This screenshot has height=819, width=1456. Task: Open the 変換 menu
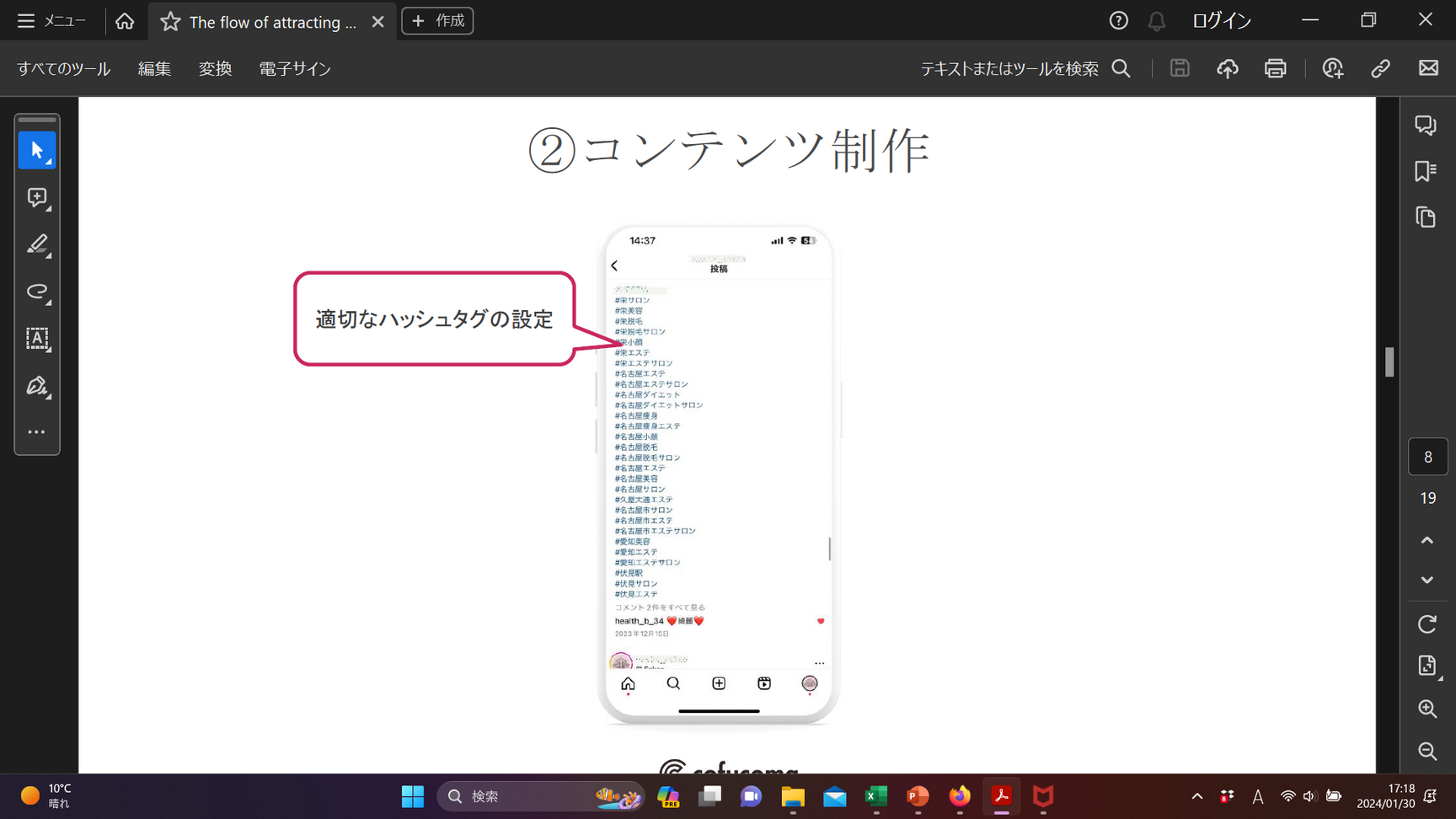(x=215, y=69)
